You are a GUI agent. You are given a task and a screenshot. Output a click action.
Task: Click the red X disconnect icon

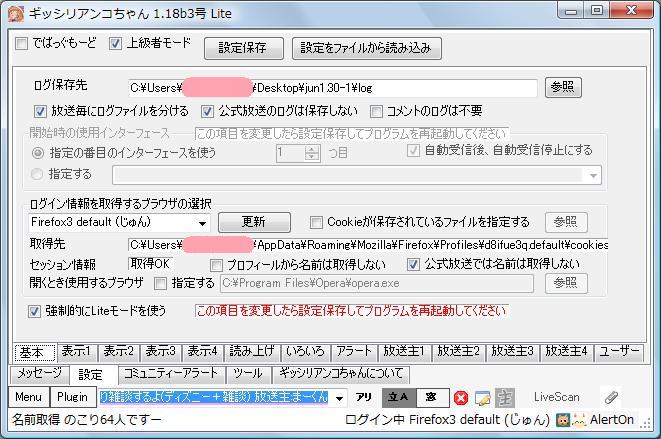point(461,398)
